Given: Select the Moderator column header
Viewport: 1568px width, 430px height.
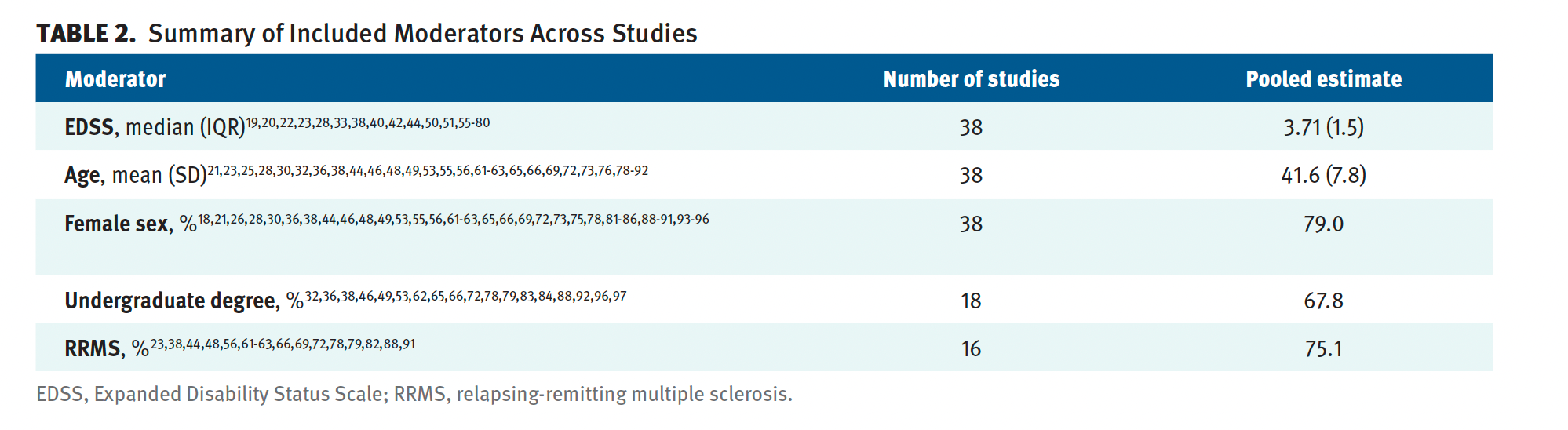Looking at the screenshot, I should click(x=115, y=79).
